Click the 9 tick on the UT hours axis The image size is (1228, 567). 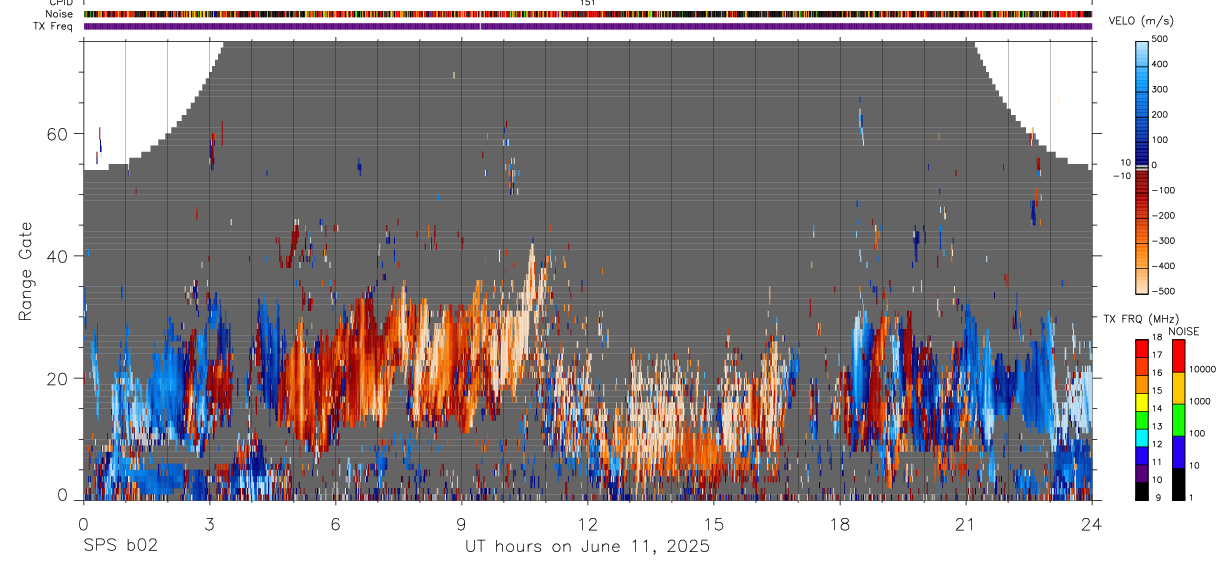click(462, 523)
